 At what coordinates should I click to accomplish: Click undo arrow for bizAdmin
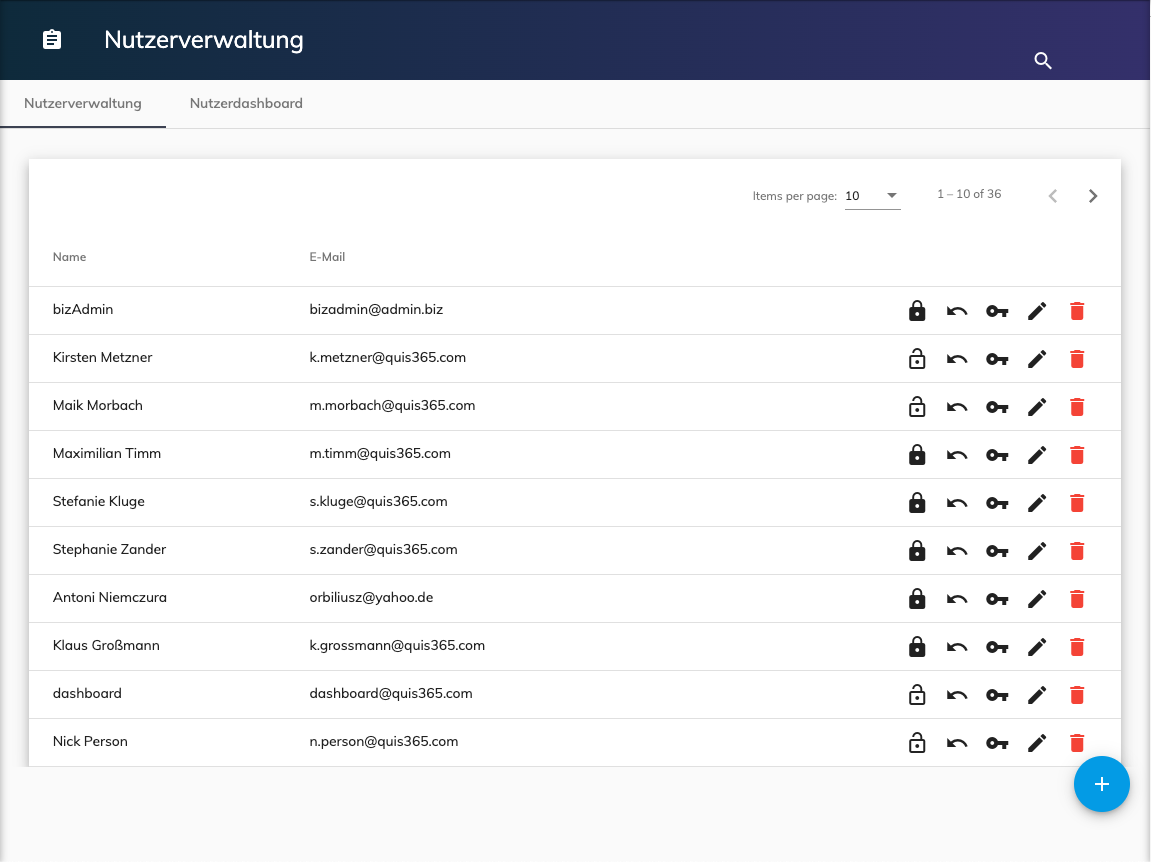click(957, 311)
